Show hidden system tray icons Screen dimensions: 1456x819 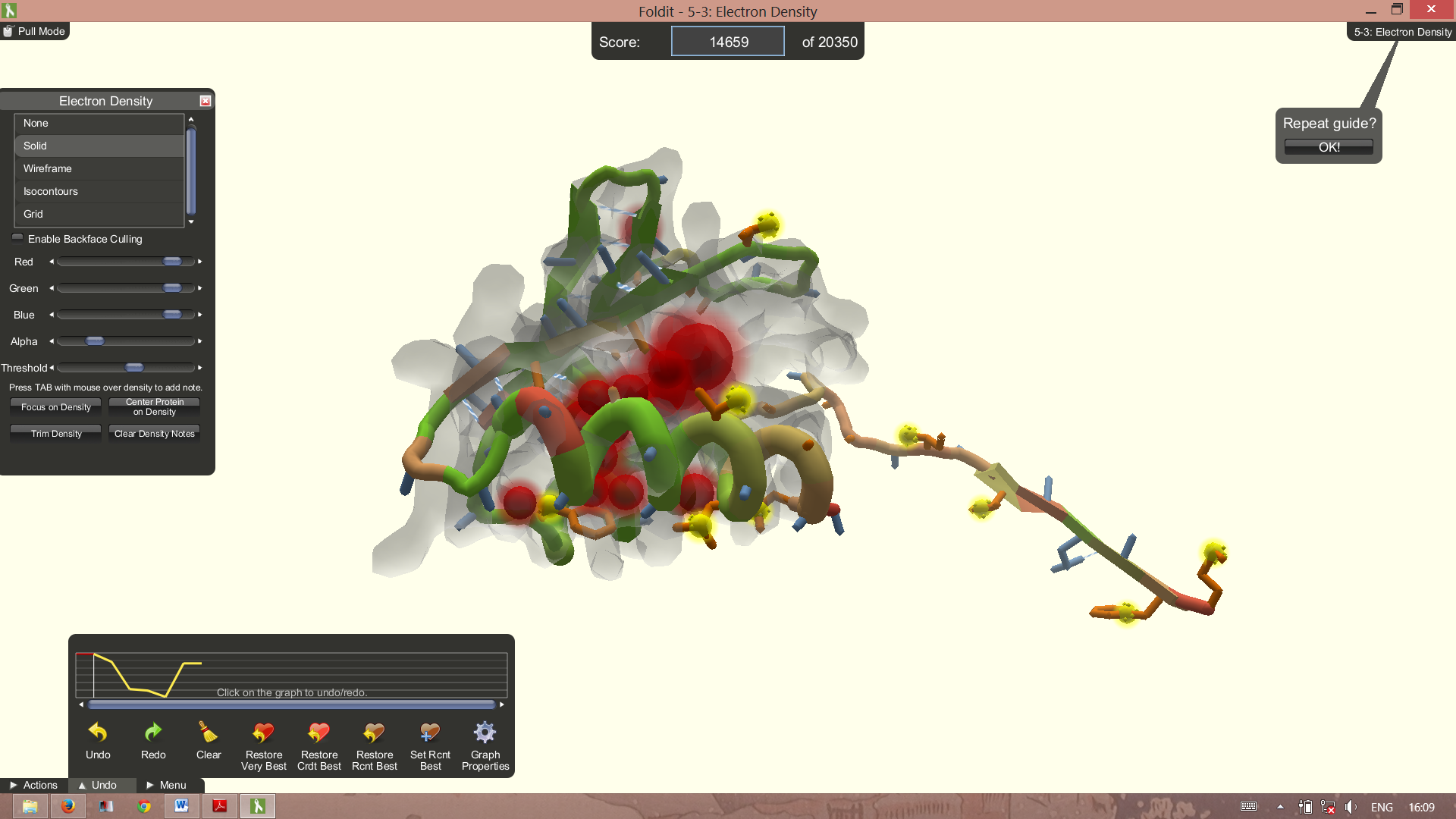point(1280,807)
